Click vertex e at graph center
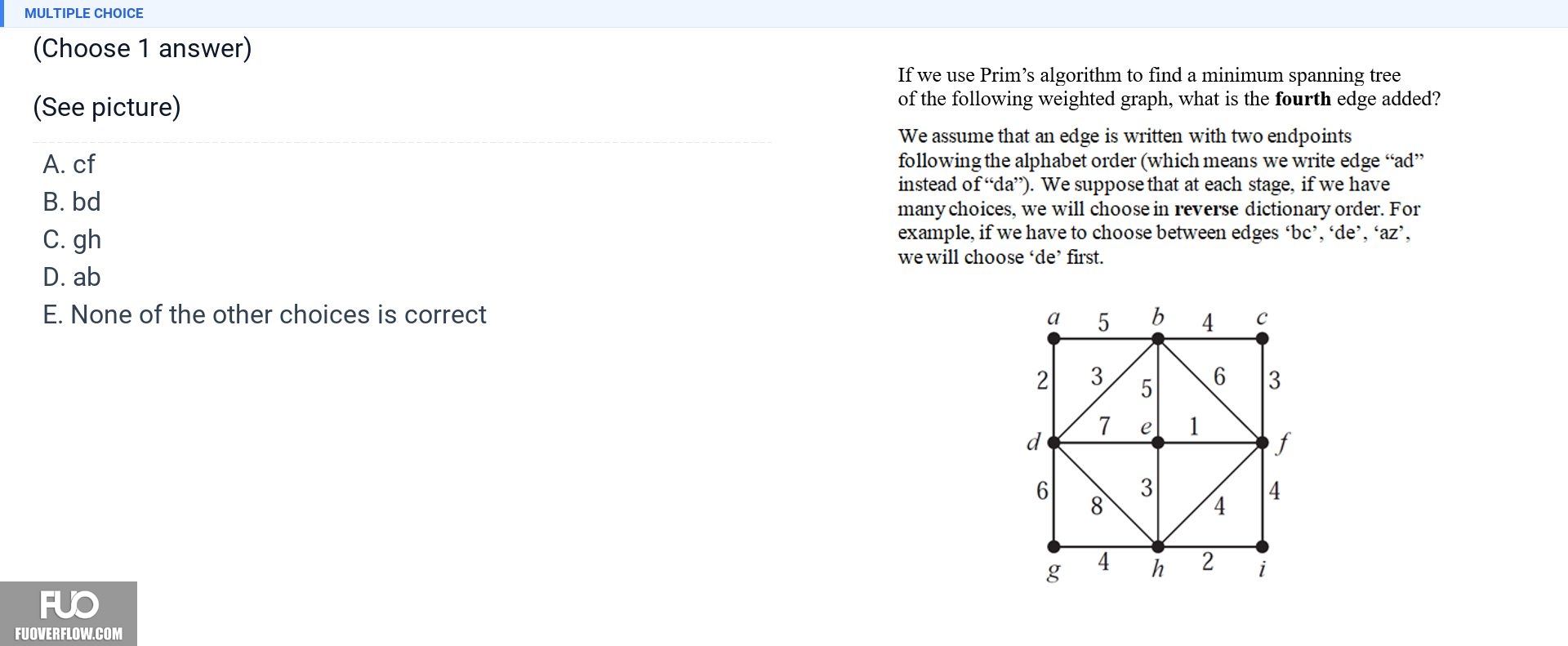This screenshot has width=1568, height=646. (x=1157, y=443)
